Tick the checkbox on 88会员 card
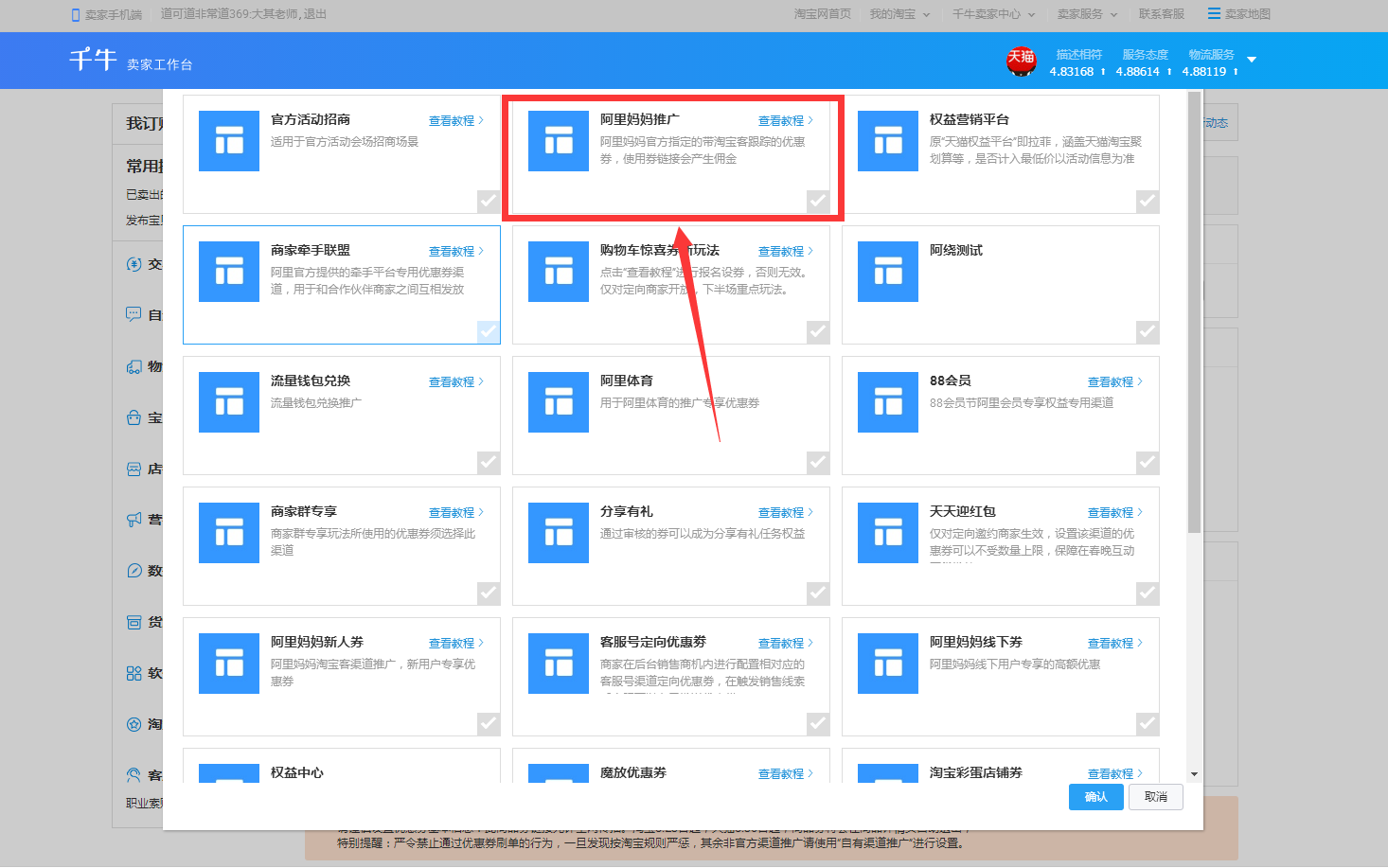This screenshot has height=868, width=1388. click(1148, 463)
